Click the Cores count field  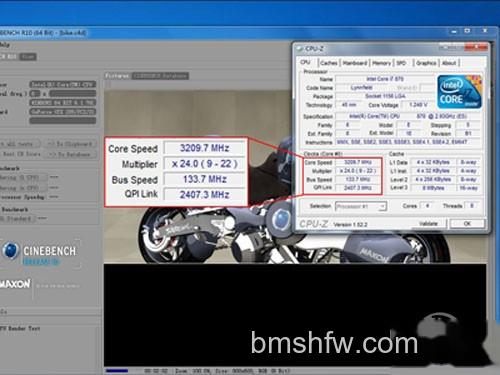(x=427, y=206)
